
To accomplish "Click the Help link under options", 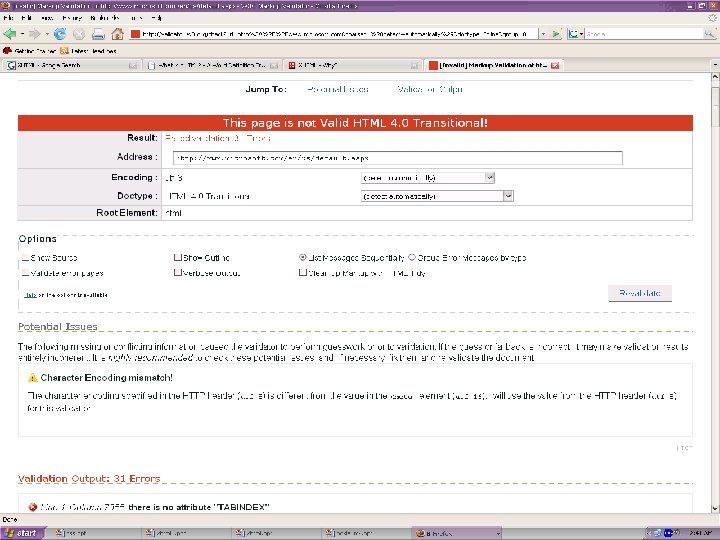I will click(30, 295).
